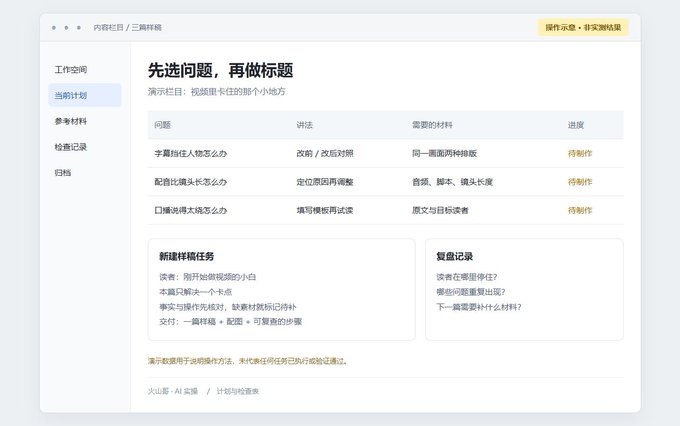Click the heading 先选问题，再做标题
Image resolution: width=680 pixels, height=426 pixels.
[x=220, y=70]
